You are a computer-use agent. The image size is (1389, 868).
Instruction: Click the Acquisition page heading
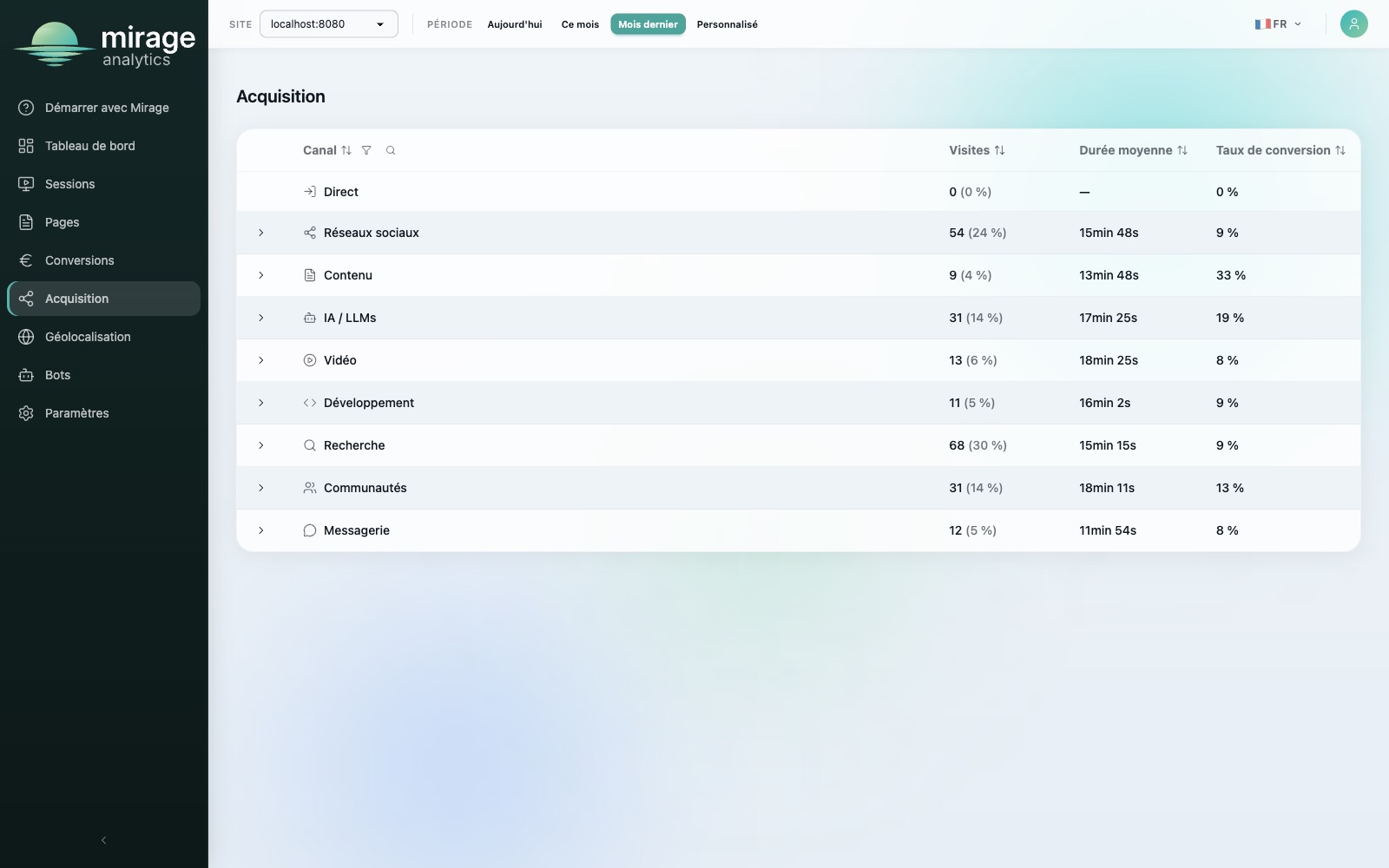pyautogui.click(x=280, y=96)
